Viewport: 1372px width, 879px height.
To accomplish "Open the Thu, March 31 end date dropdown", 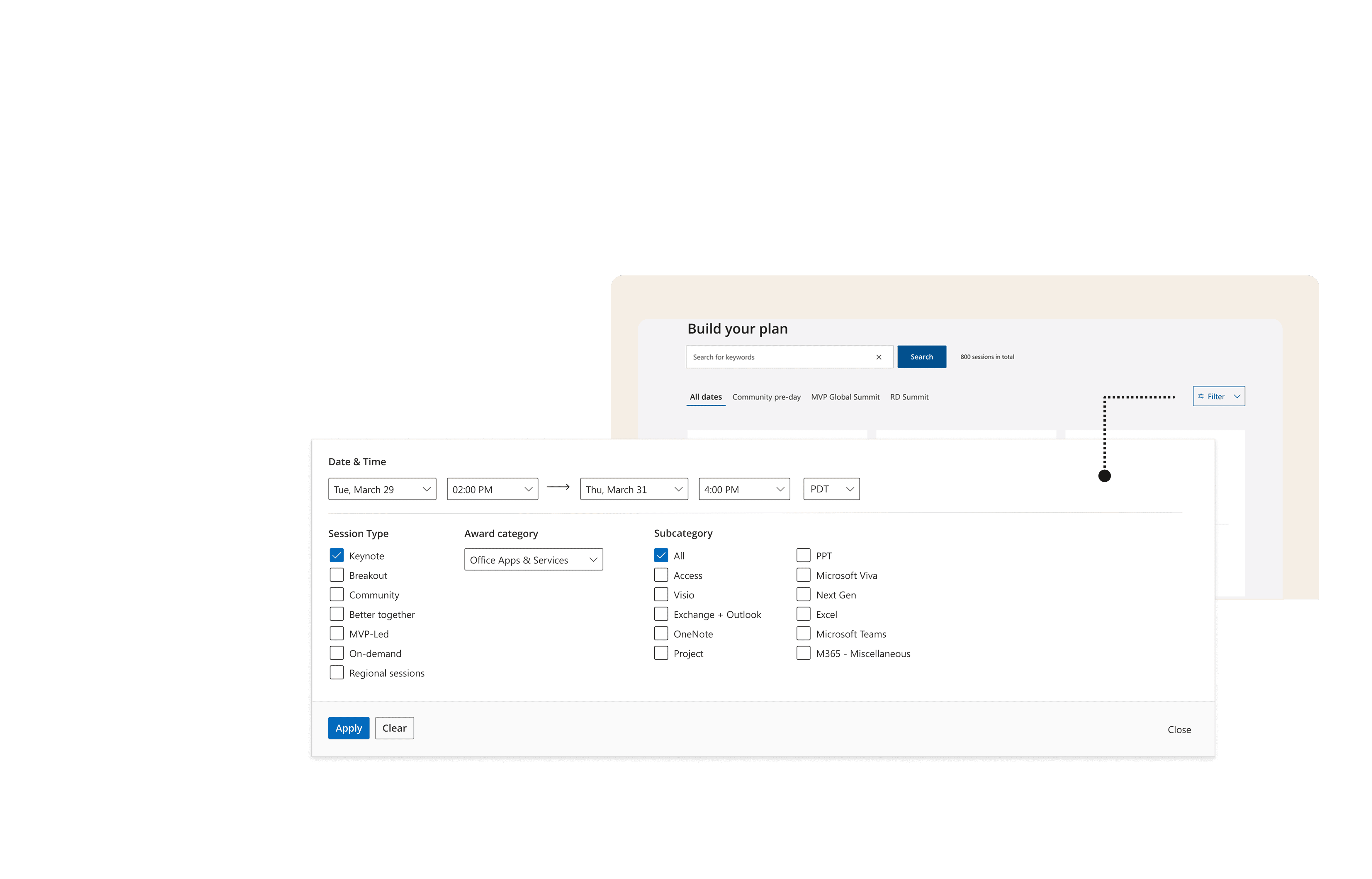I will 634,490.
